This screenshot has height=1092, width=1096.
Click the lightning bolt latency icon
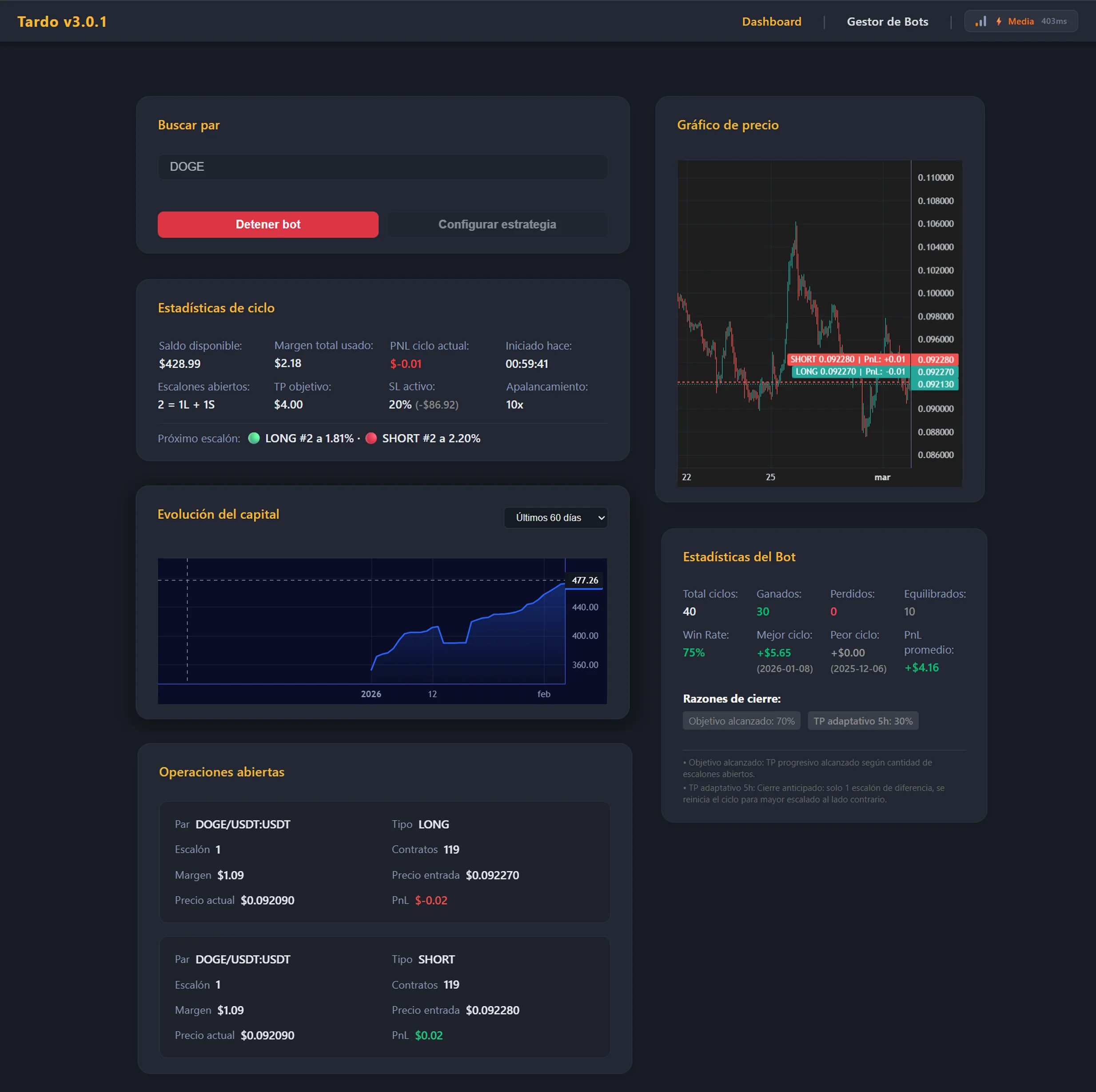(x=999, y=21)
